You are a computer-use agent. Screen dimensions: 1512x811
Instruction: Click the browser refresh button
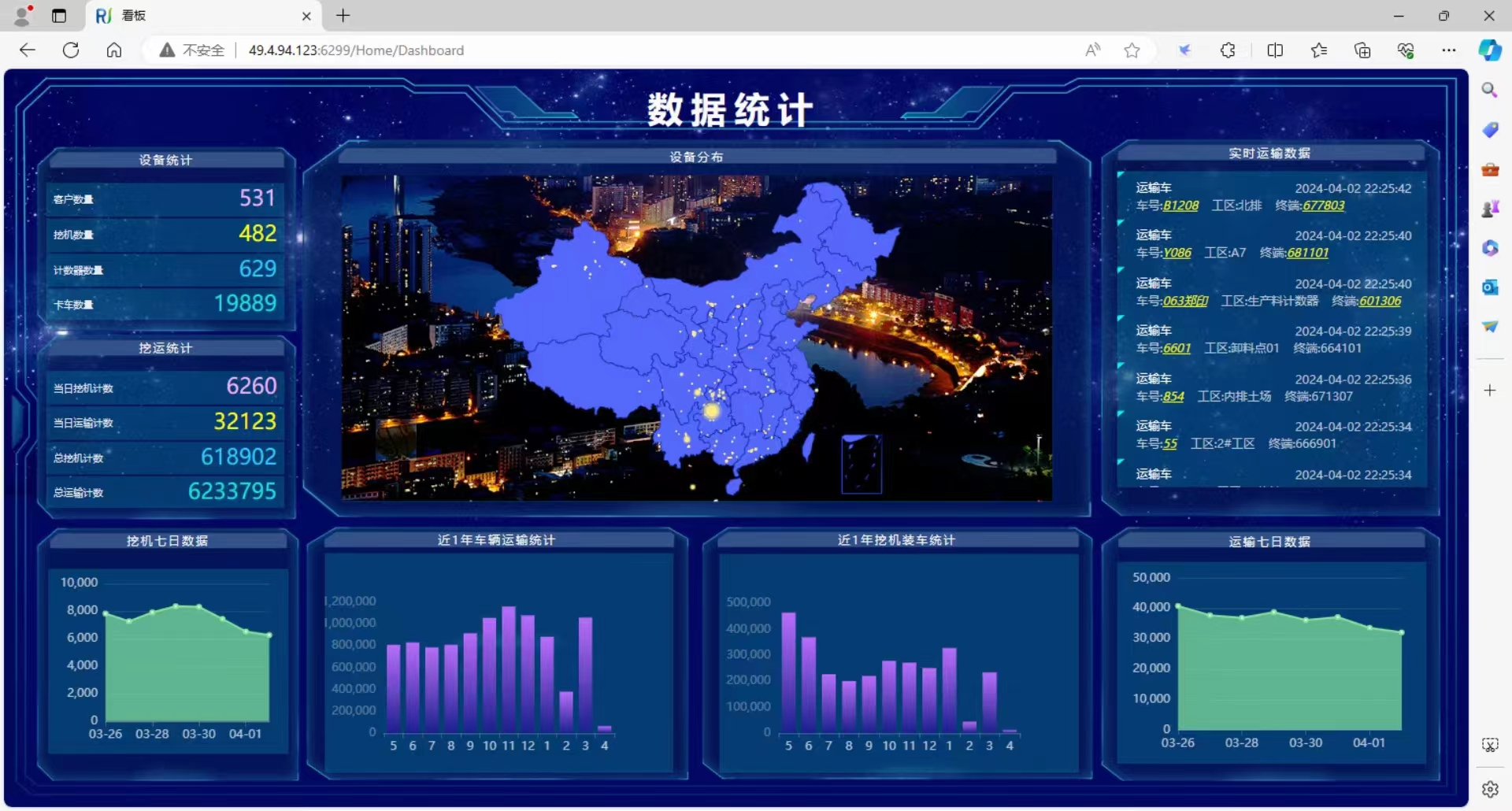[x=71, y=50]
